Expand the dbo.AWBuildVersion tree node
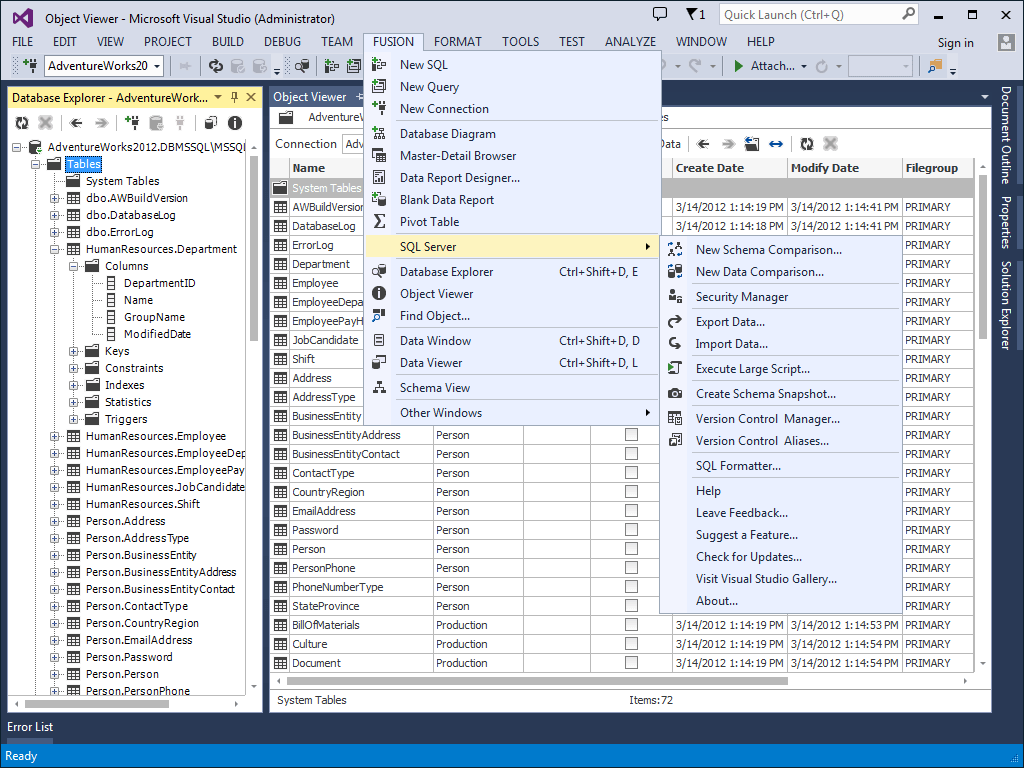Image resolution: width=1024 pixels, height=768 pixels. tap(55, 198)
